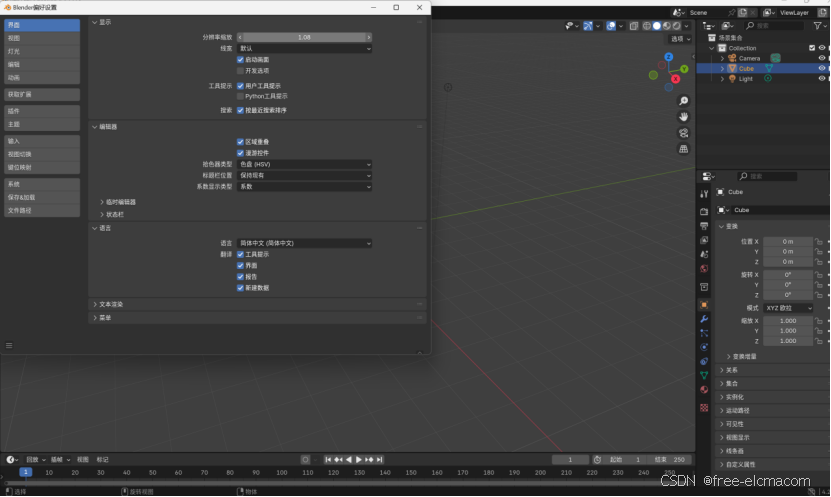Hide the Camera with its eye icon
The width and height of the screenshot is (831, 497).
[x=821, y=58]
